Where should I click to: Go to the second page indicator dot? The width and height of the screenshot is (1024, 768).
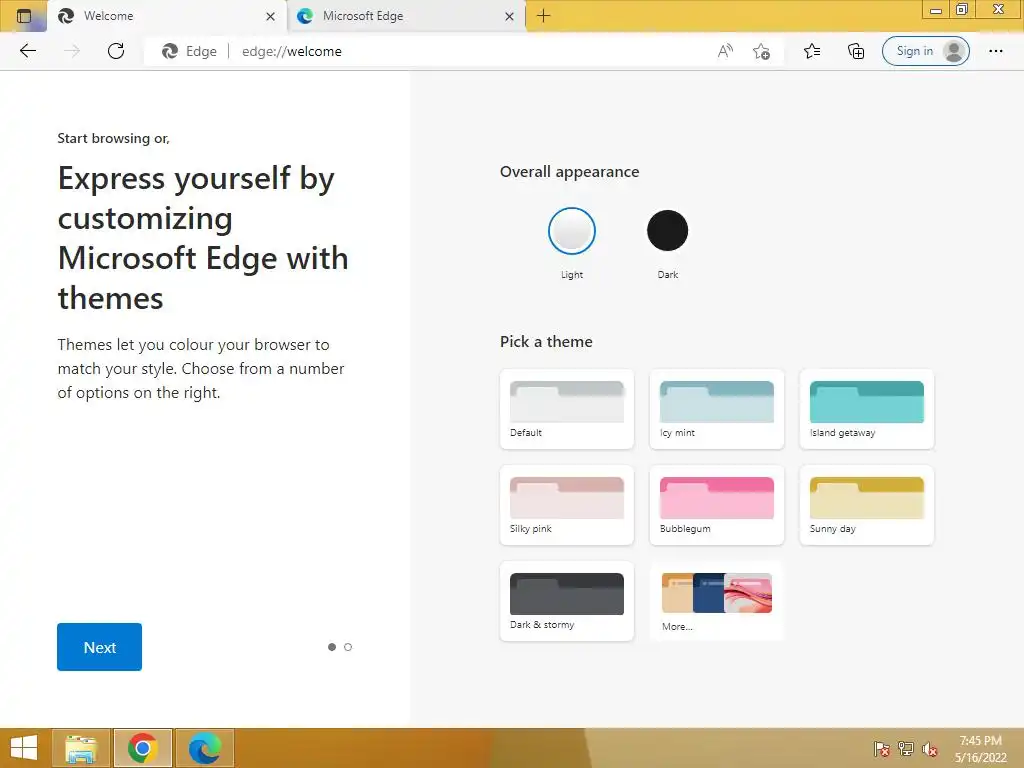click(x=348, y=647)
